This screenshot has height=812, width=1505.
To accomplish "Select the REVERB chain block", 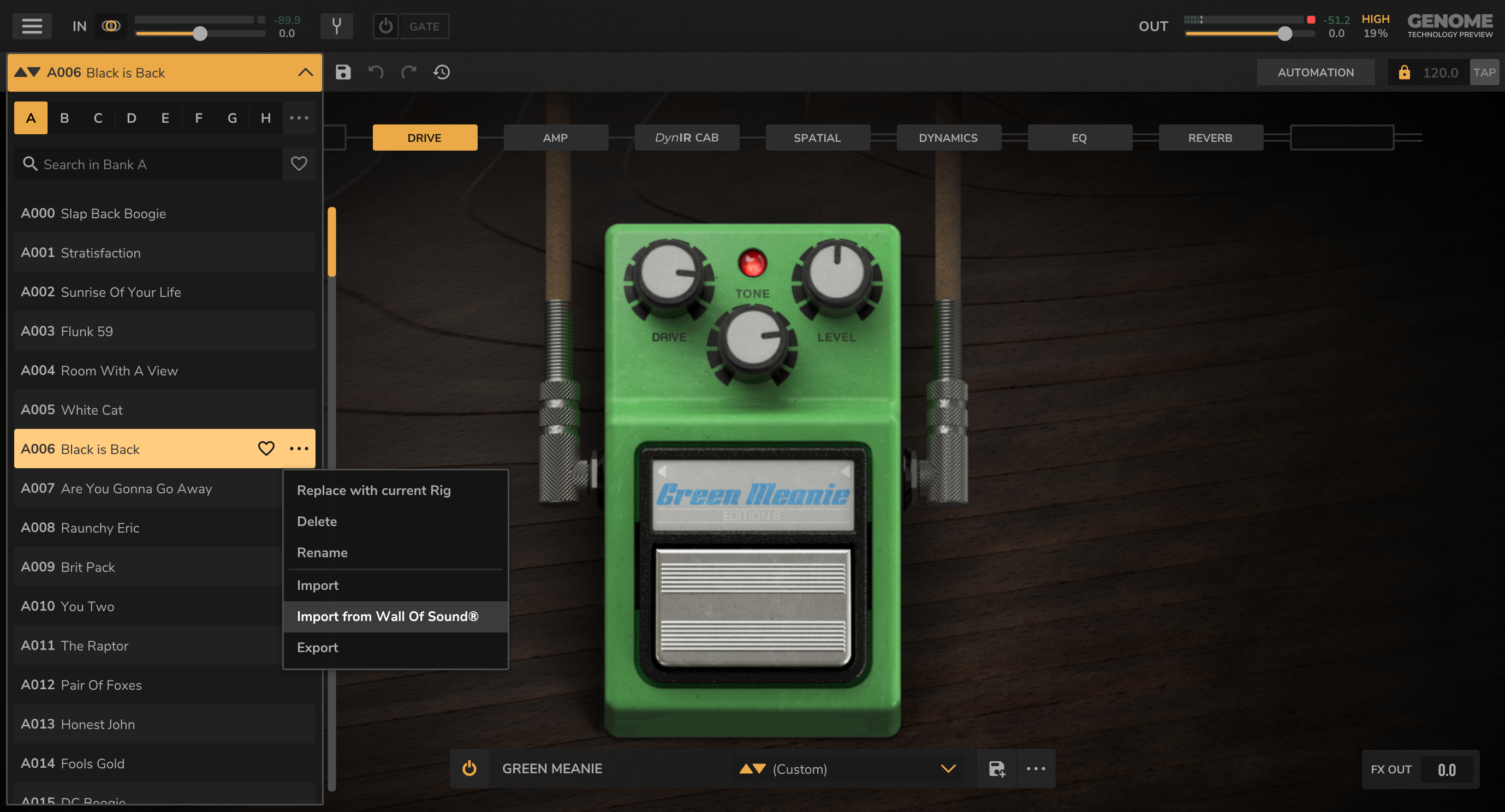I will tap(1210, 138).
